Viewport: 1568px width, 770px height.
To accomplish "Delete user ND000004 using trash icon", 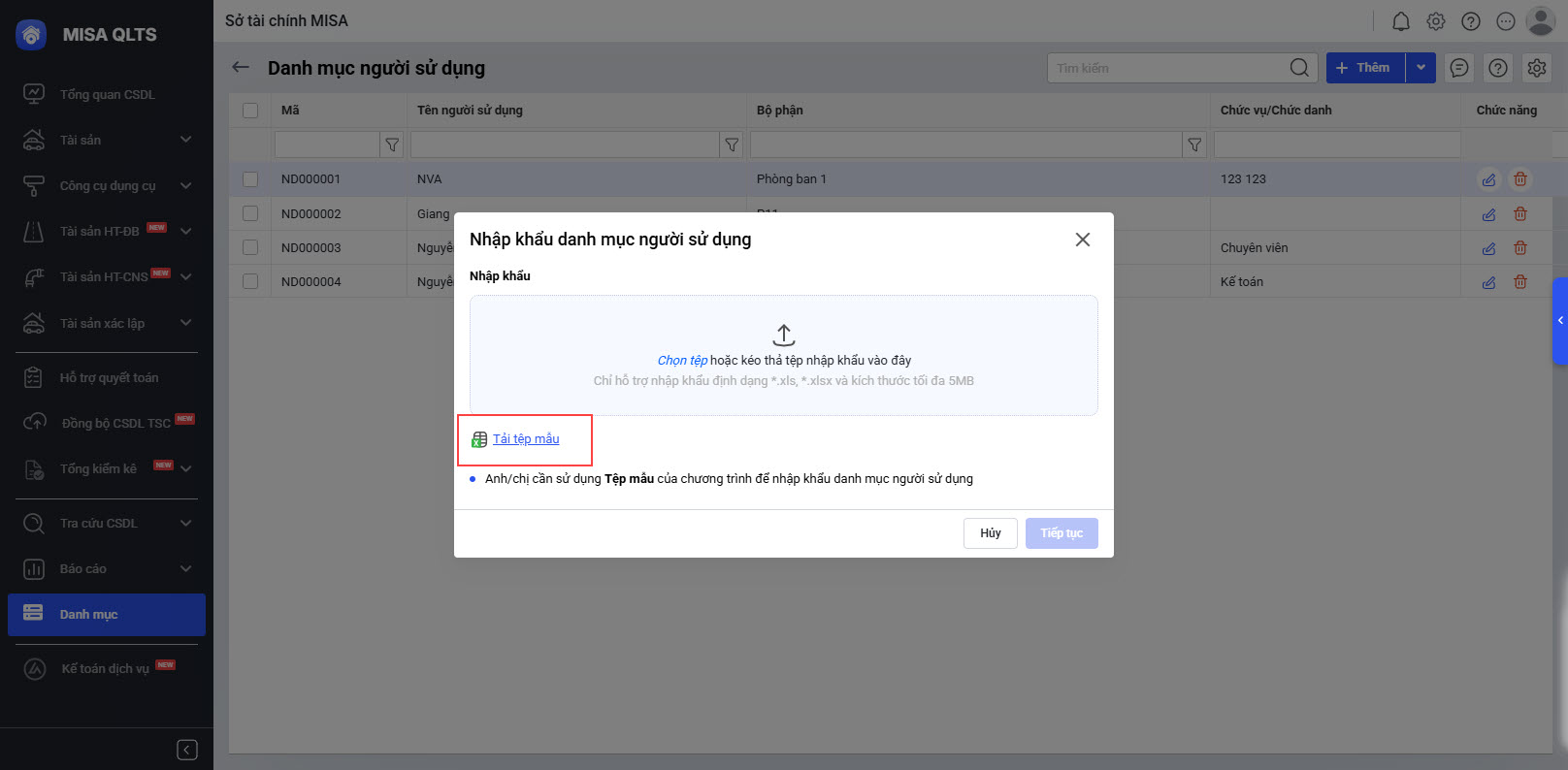I will [x=1520, y=282].
